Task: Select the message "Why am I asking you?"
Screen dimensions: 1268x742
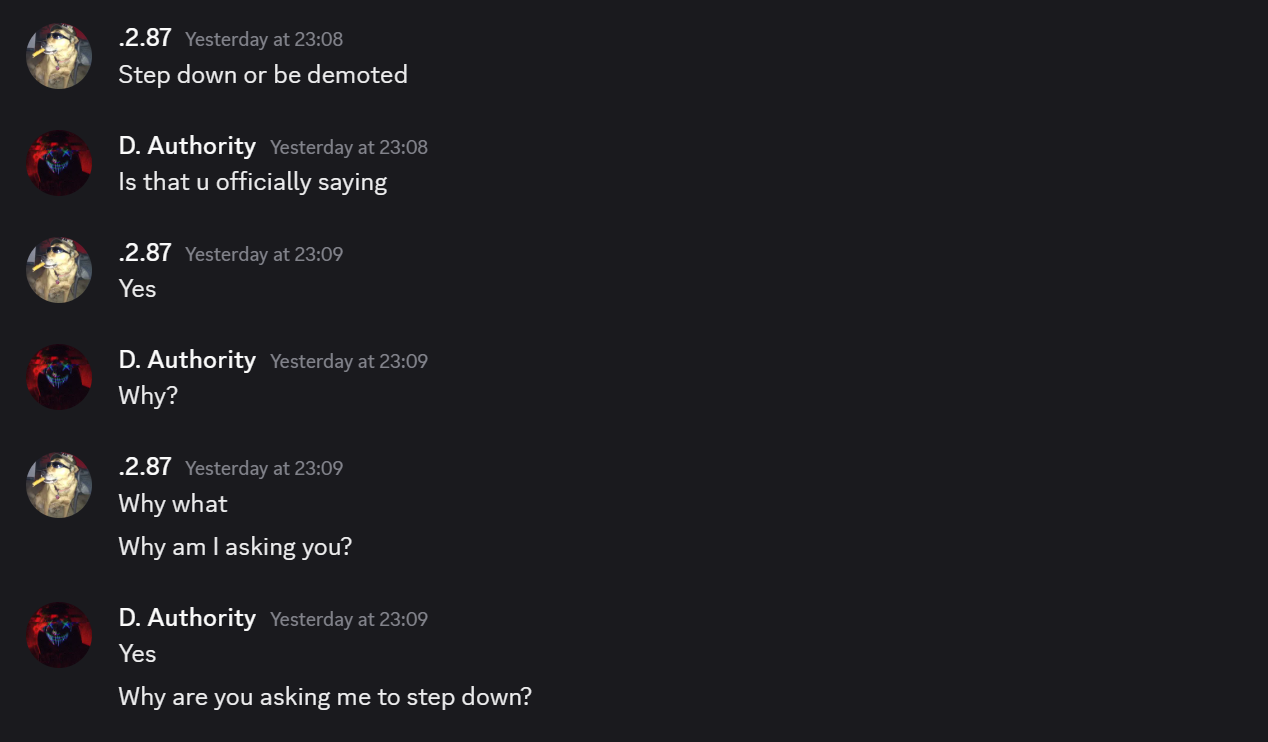Action: 235,547
